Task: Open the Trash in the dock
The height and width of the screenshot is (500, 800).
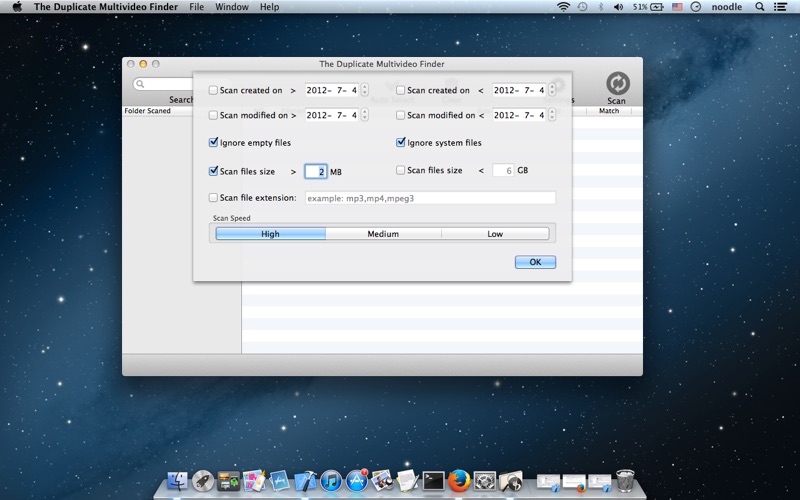Action: (625, 481)
